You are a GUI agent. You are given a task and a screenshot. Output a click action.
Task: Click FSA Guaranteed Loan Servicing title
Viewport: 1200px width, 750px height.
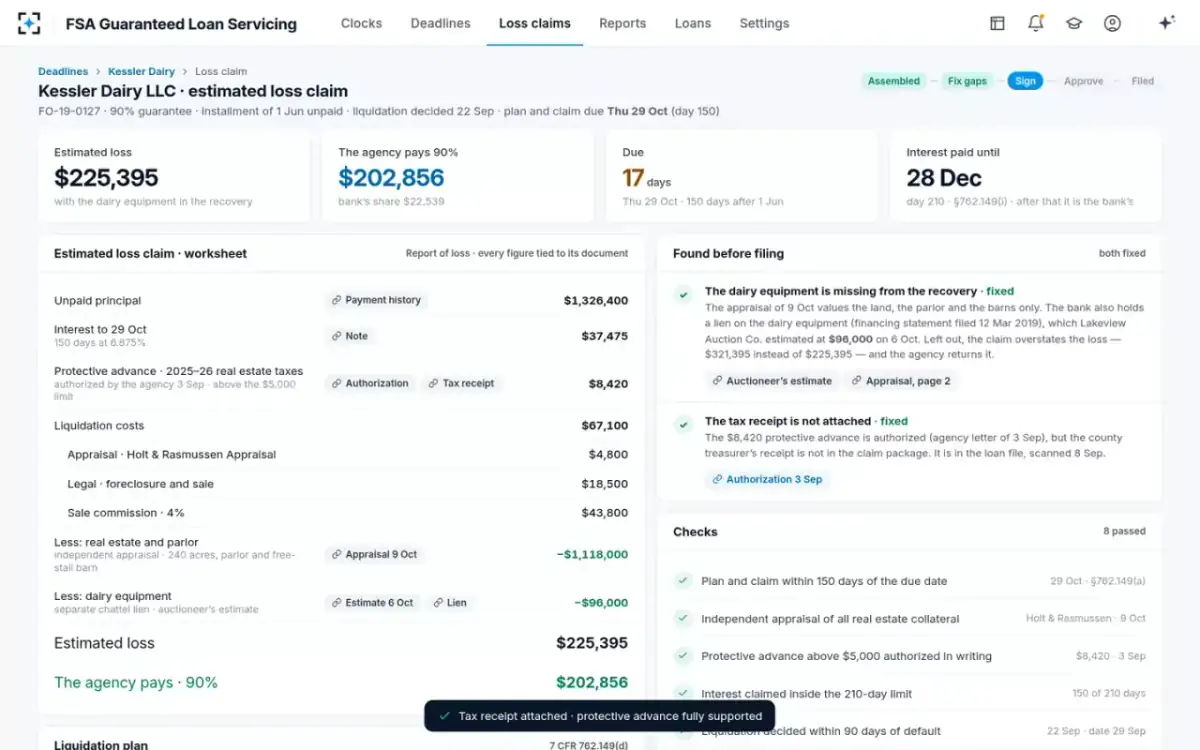pos(181,23)
